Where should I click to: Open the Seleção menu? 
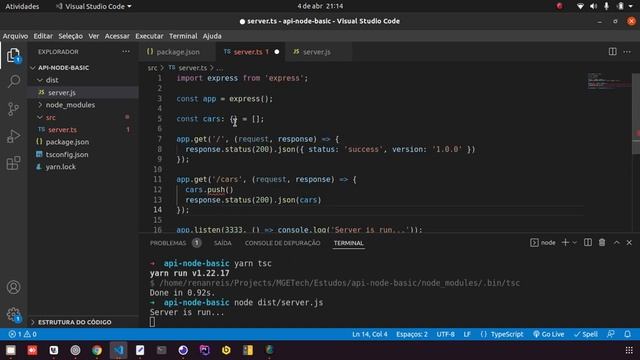click(70, 36)
